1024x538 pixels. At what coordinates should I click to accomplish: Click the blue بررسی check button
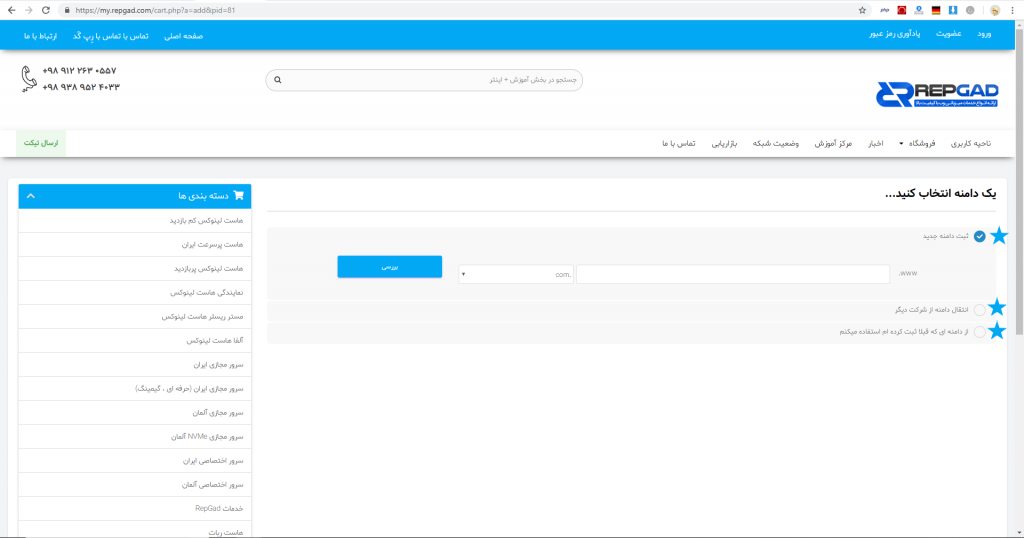(389, 266)
